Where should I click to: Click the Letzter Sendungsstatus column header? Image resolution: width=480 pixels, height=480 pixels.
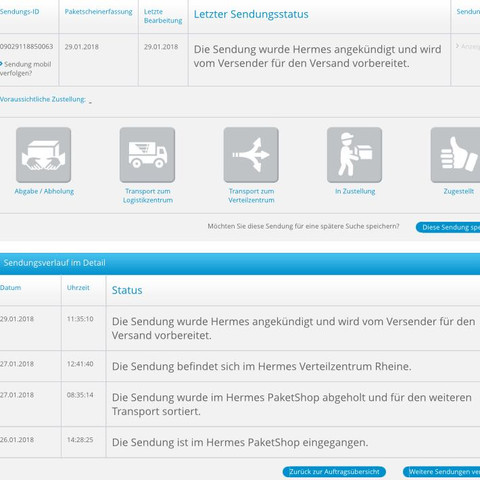pos(251,14)
